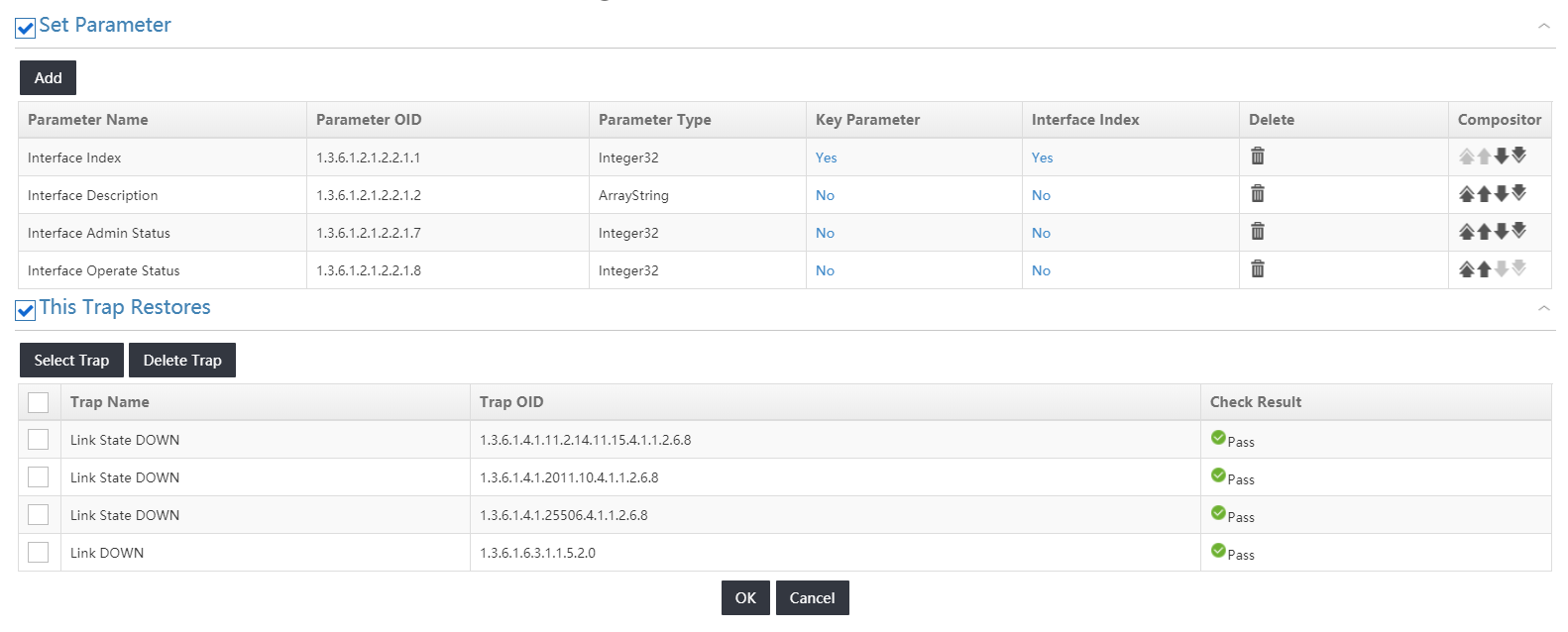Delete the Interface Admin Status parameter trash icon
The image size is (1568, 632).
click(x=1257, y=231)
